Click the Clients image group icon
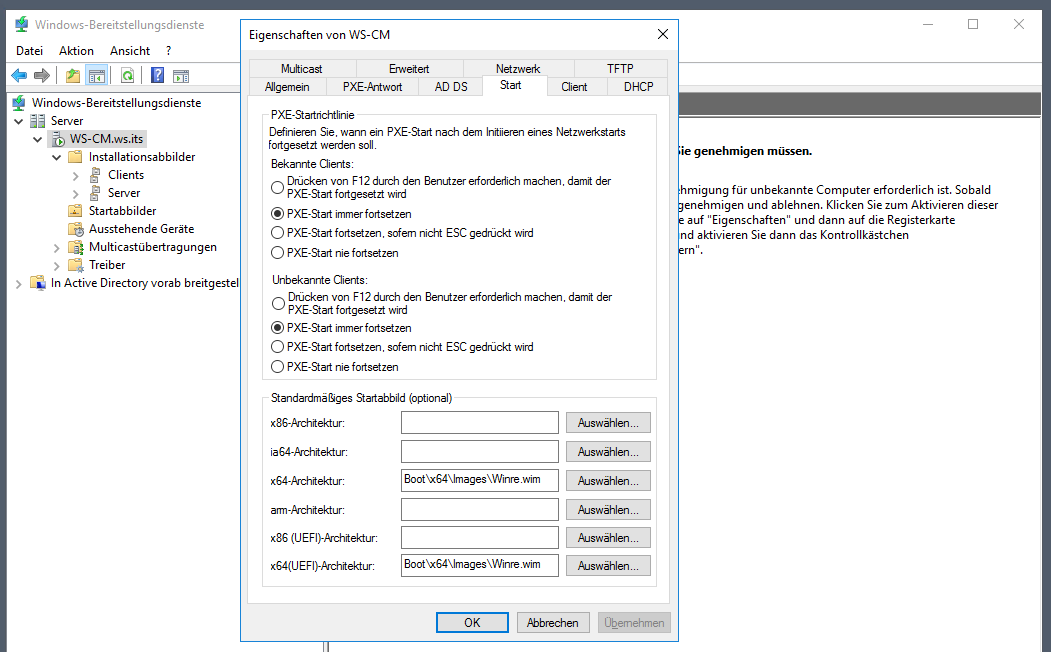Viewport: 1051px width, 652px height. point(95,175)
